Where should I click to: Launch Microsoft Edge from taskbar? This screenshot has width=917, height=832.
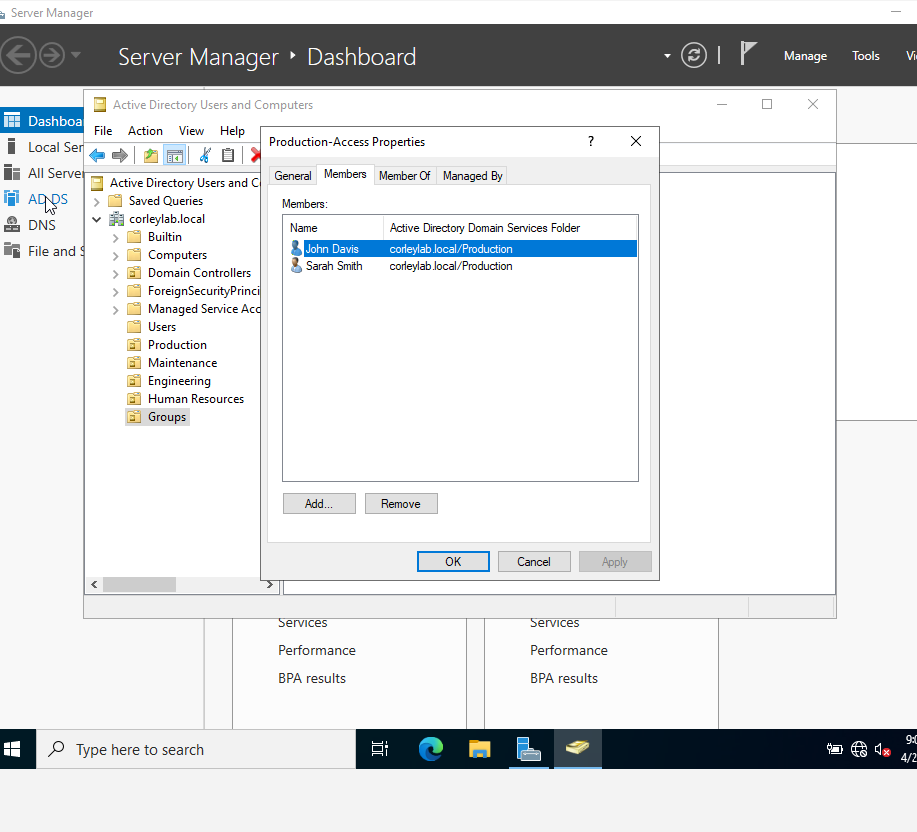431,748
